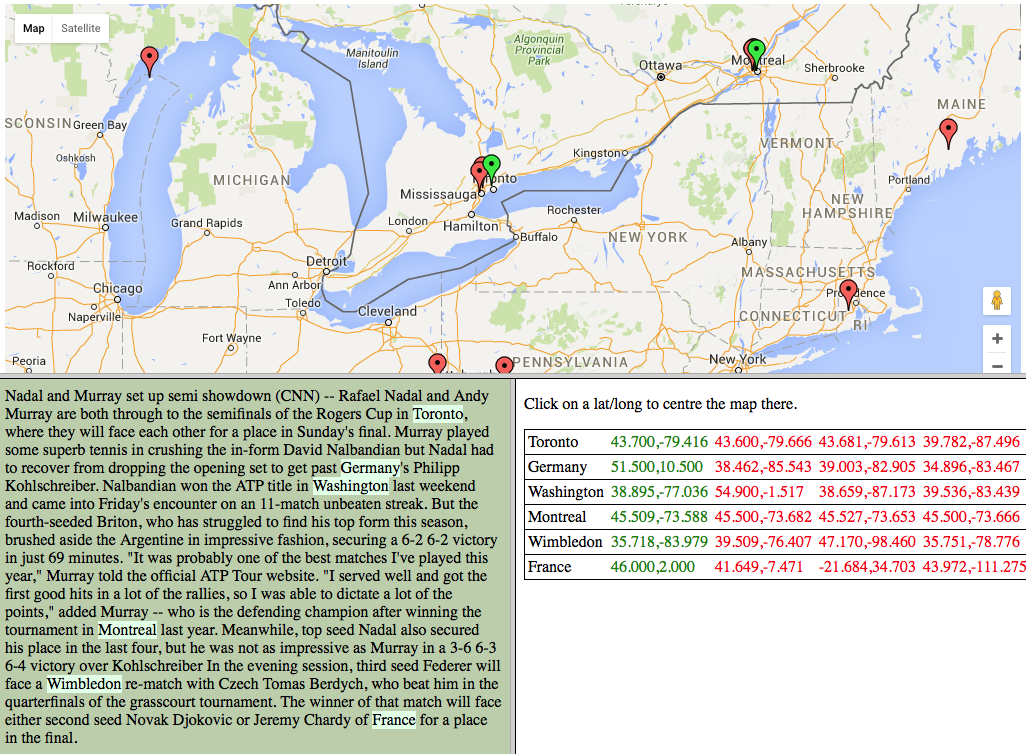
Task: Click Cleveland label on the map
Action: pyautogui.click(x=387, y=311)
